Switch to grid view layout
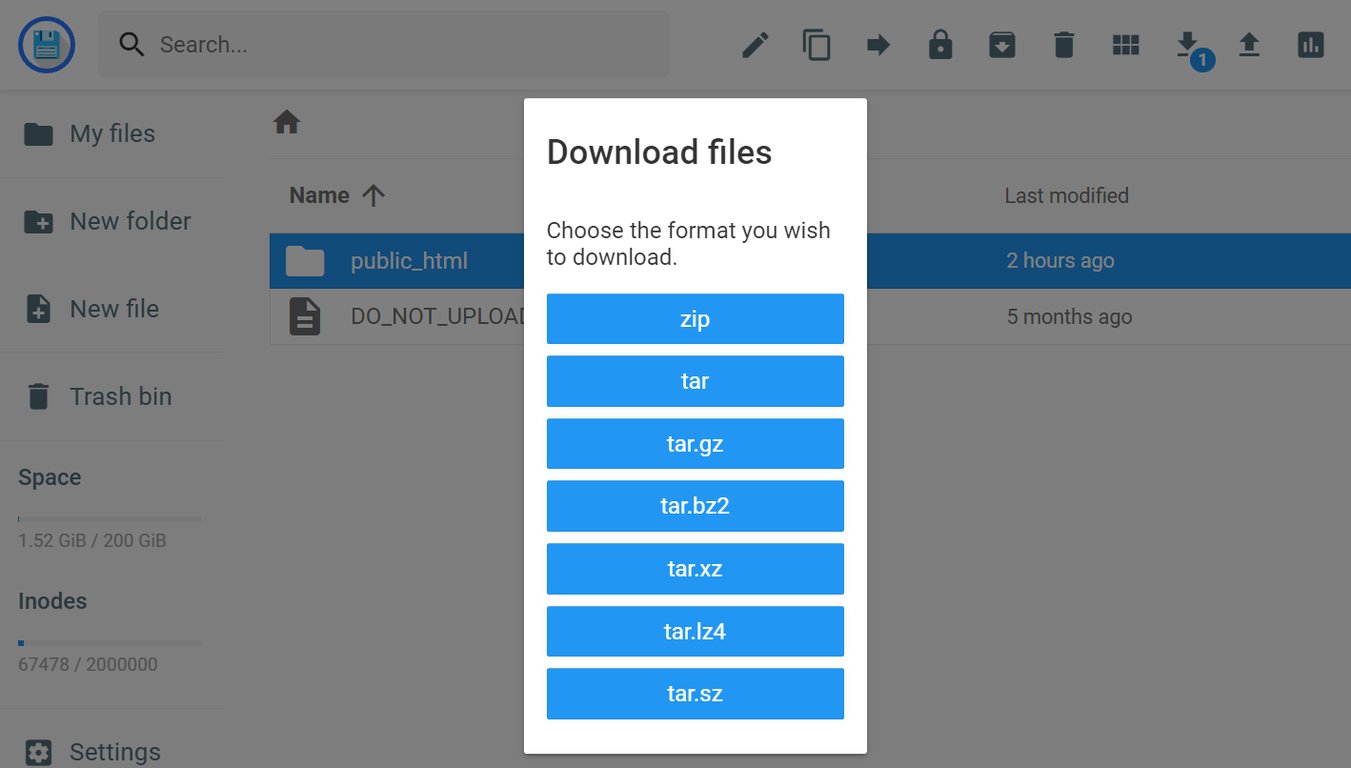 pyautogui.click(x=1125, y=44)
